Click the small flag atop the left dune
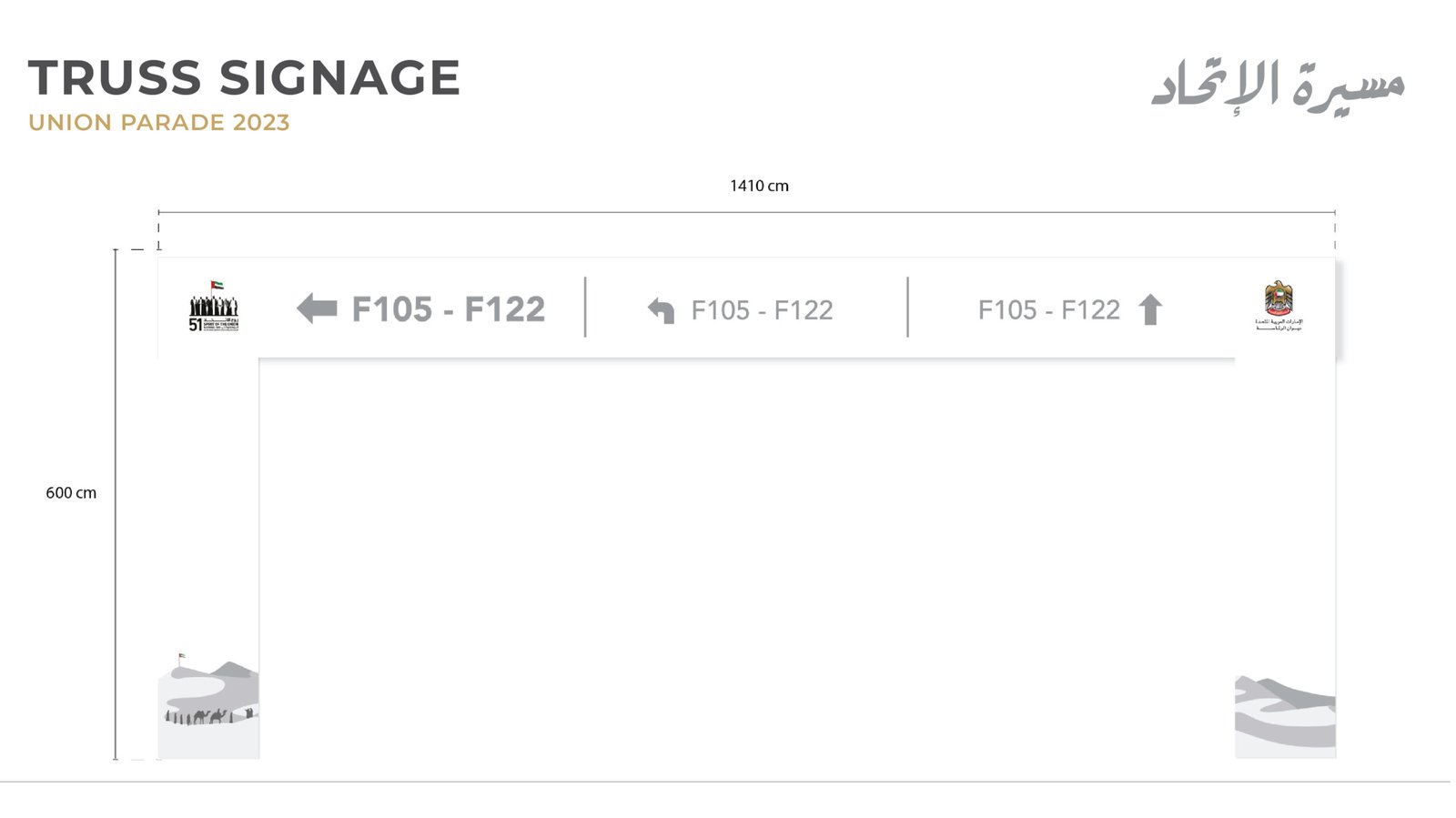Image resolution: width=1456 pixels, height=818 pixels. 180,659
